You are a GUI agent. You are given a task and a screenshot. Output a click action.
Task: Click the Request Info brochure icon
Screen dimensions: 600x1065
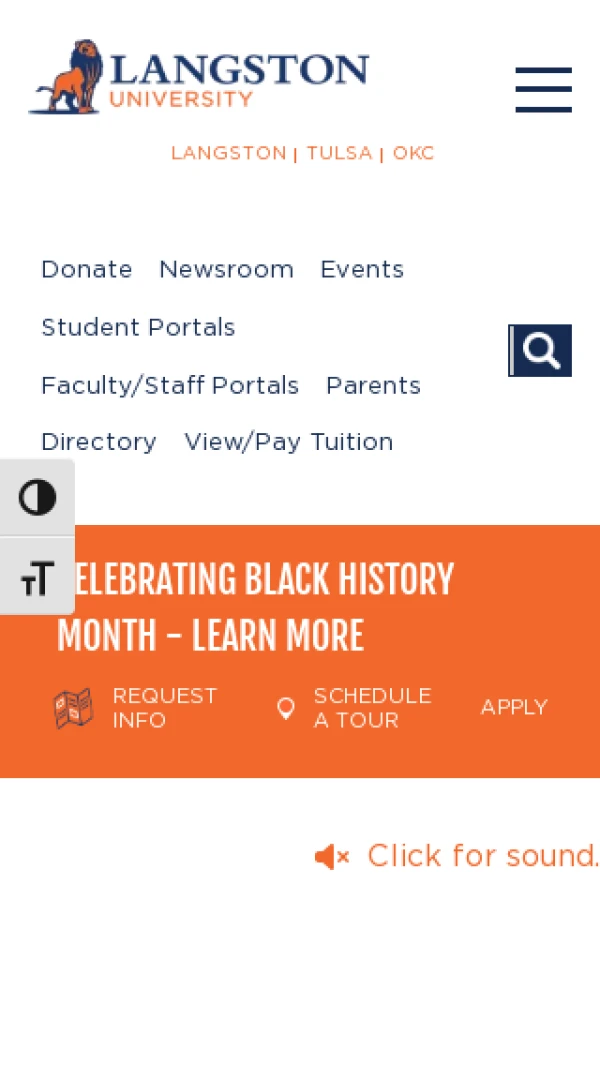(73, 708)
